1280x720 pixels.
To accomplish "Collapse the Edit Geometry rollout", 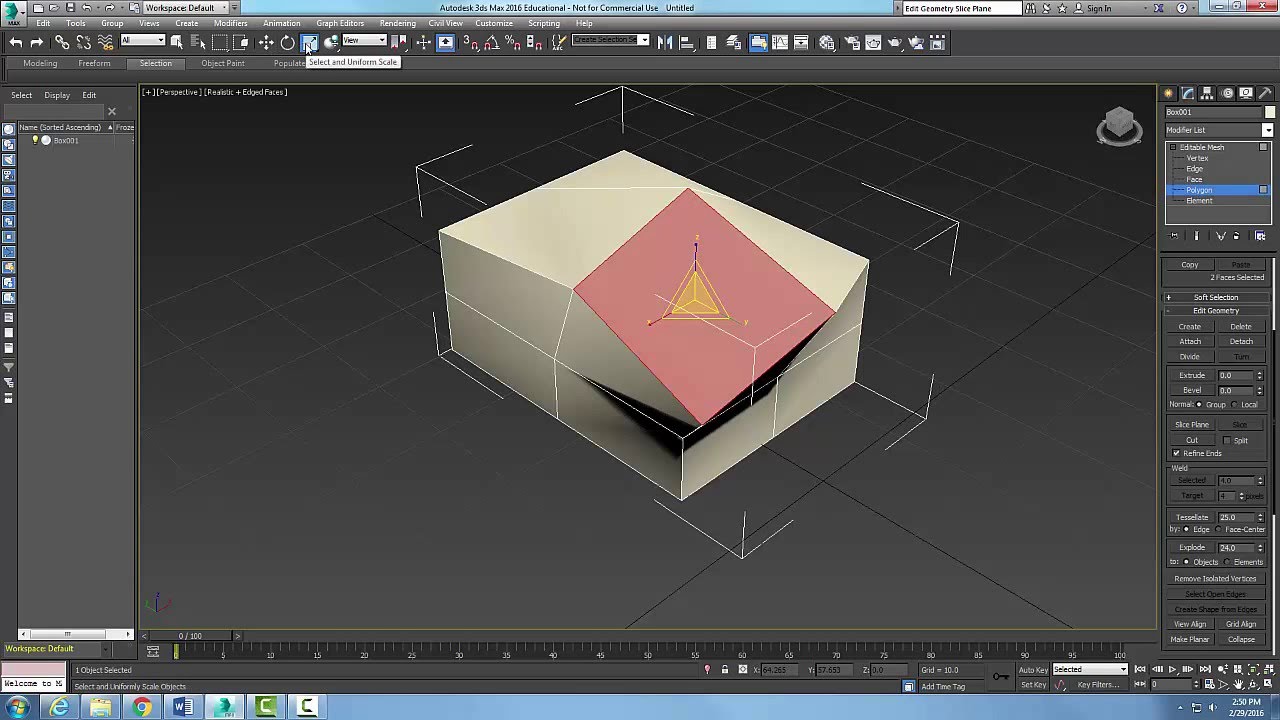I will (1216, 310).
